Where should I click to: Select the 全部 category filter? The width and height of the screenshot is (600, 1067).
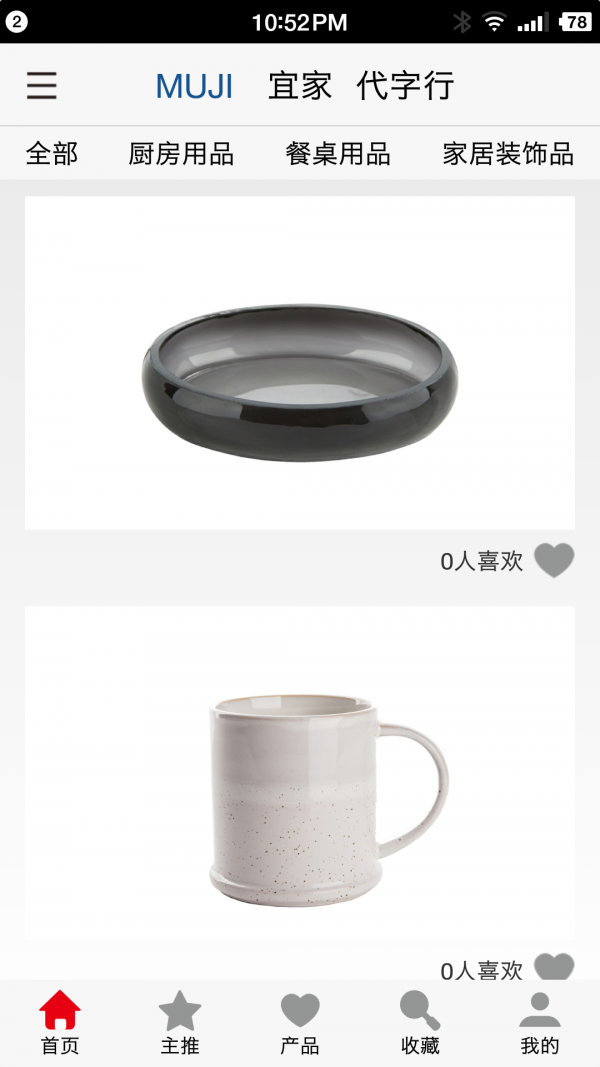[52, 154]
